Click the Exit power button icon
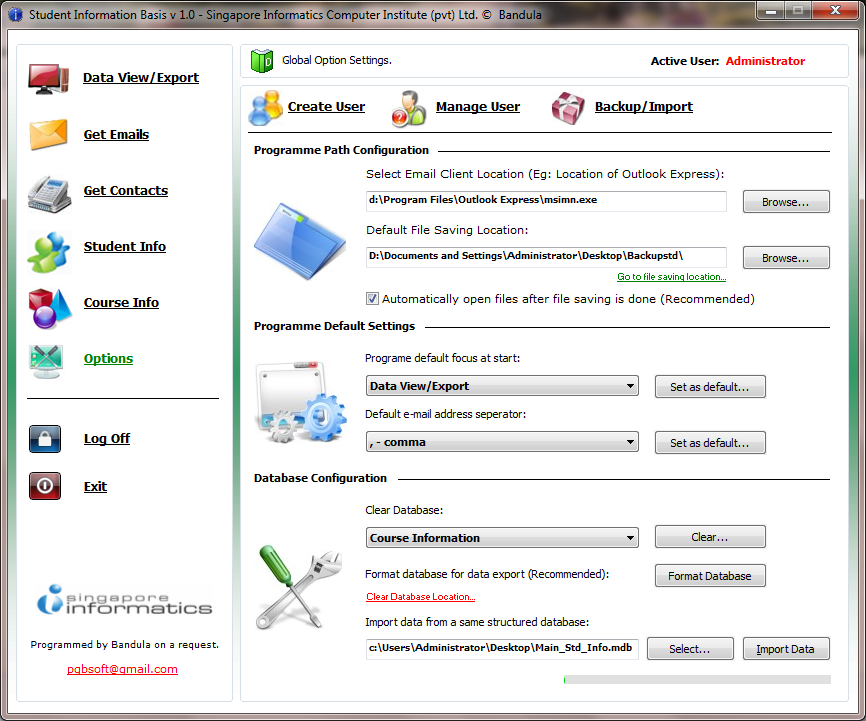 click(x=44, y=486)
